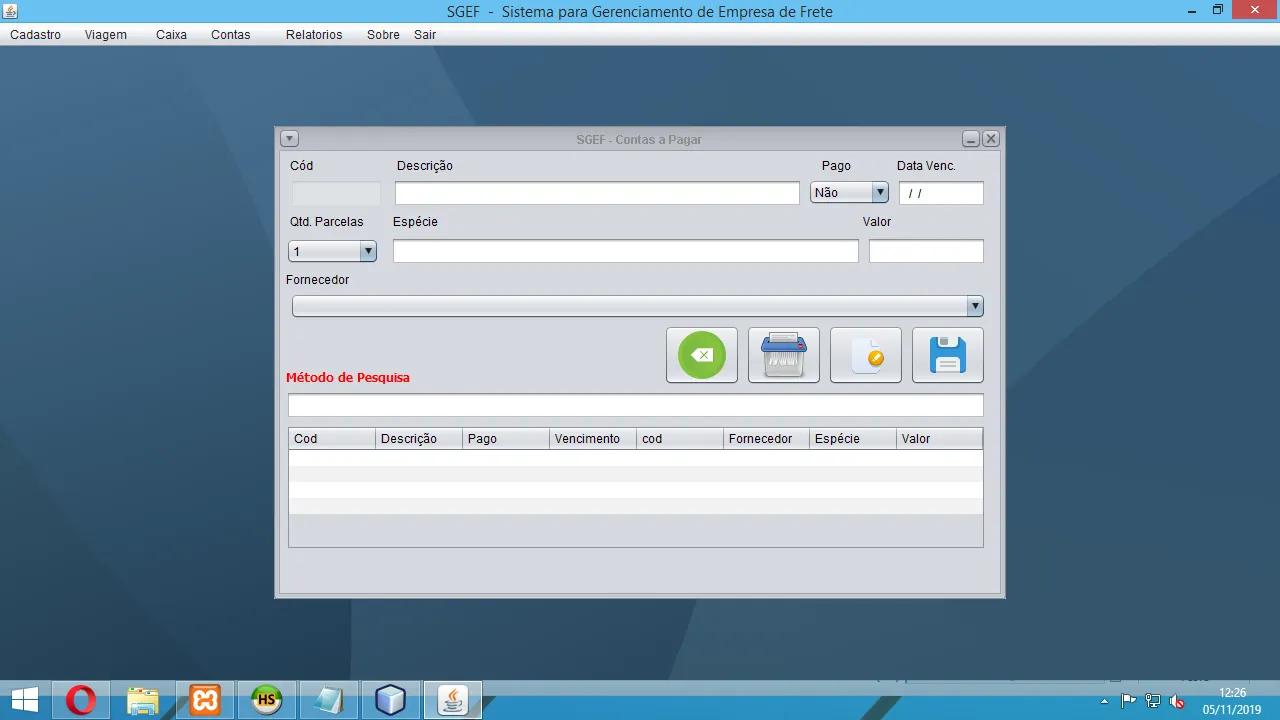1280x720 pixels.
Task: Open the Qtd. Parcelas dropdown
Action: pos(332,251)
